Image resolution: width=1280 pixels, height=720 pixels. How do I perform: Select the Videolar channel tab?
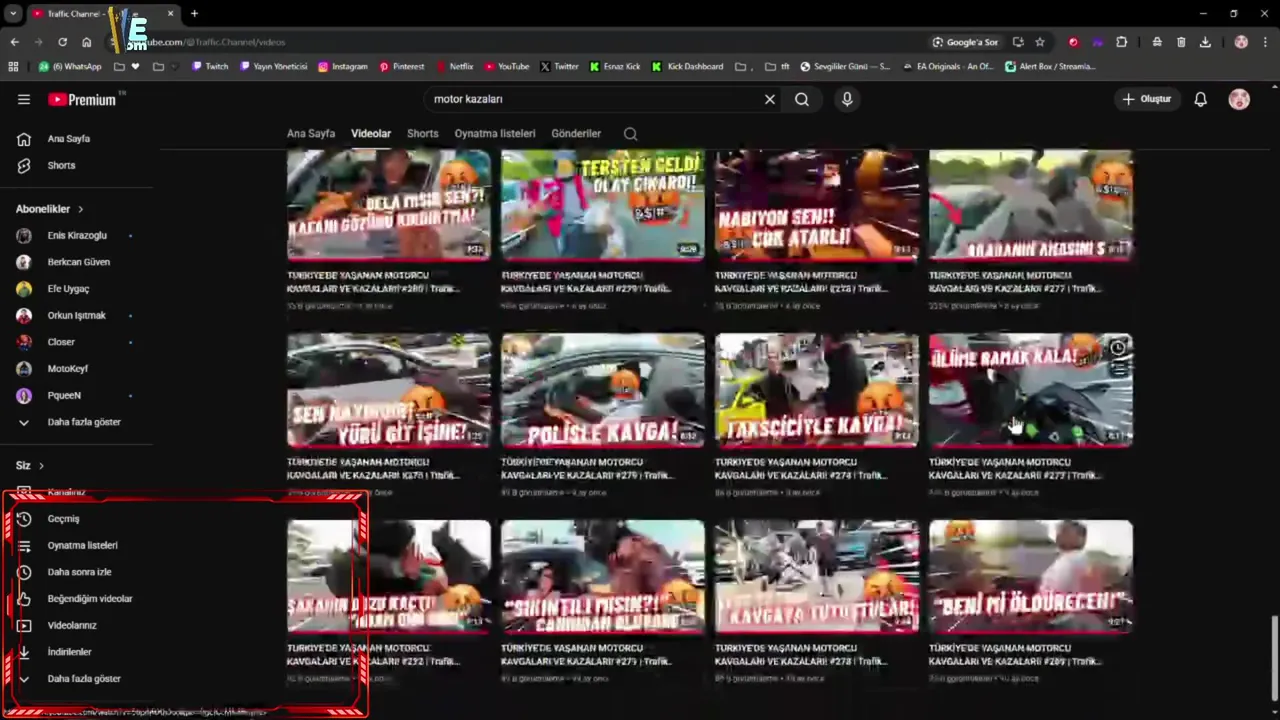point(371,133)
